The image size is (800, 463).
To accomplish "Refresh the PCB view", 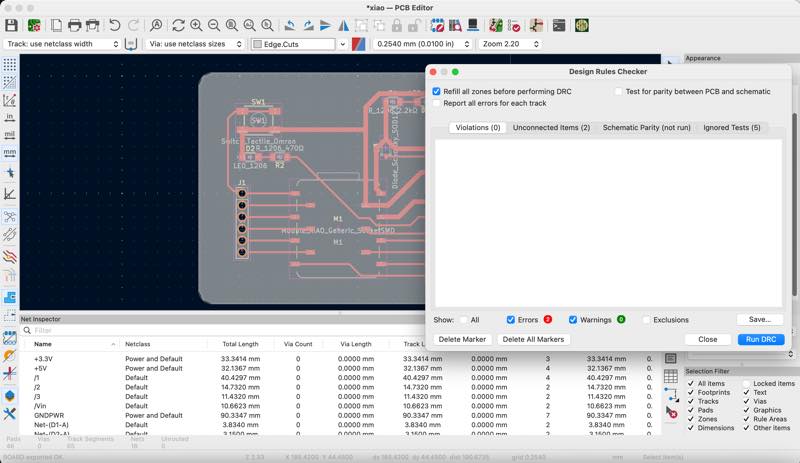I will (x=178, y=25).
